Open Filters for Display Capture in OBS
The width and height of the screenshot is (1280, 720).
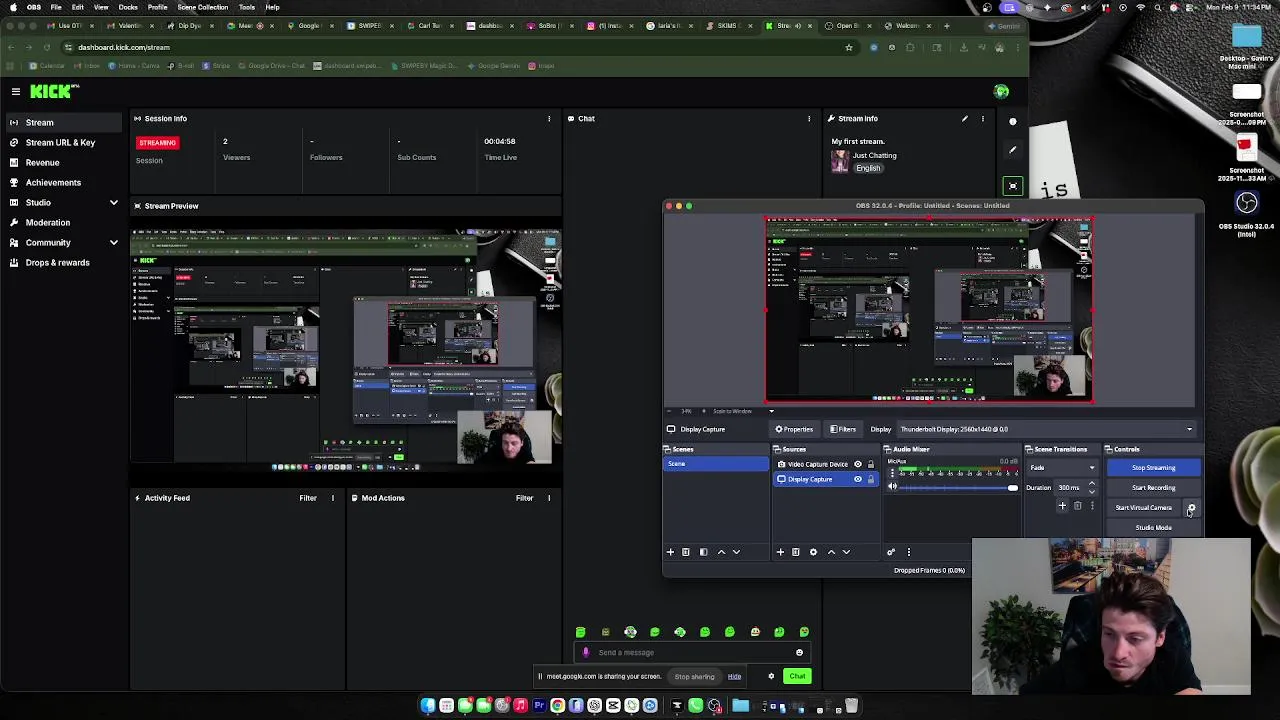tap(843, 429)
